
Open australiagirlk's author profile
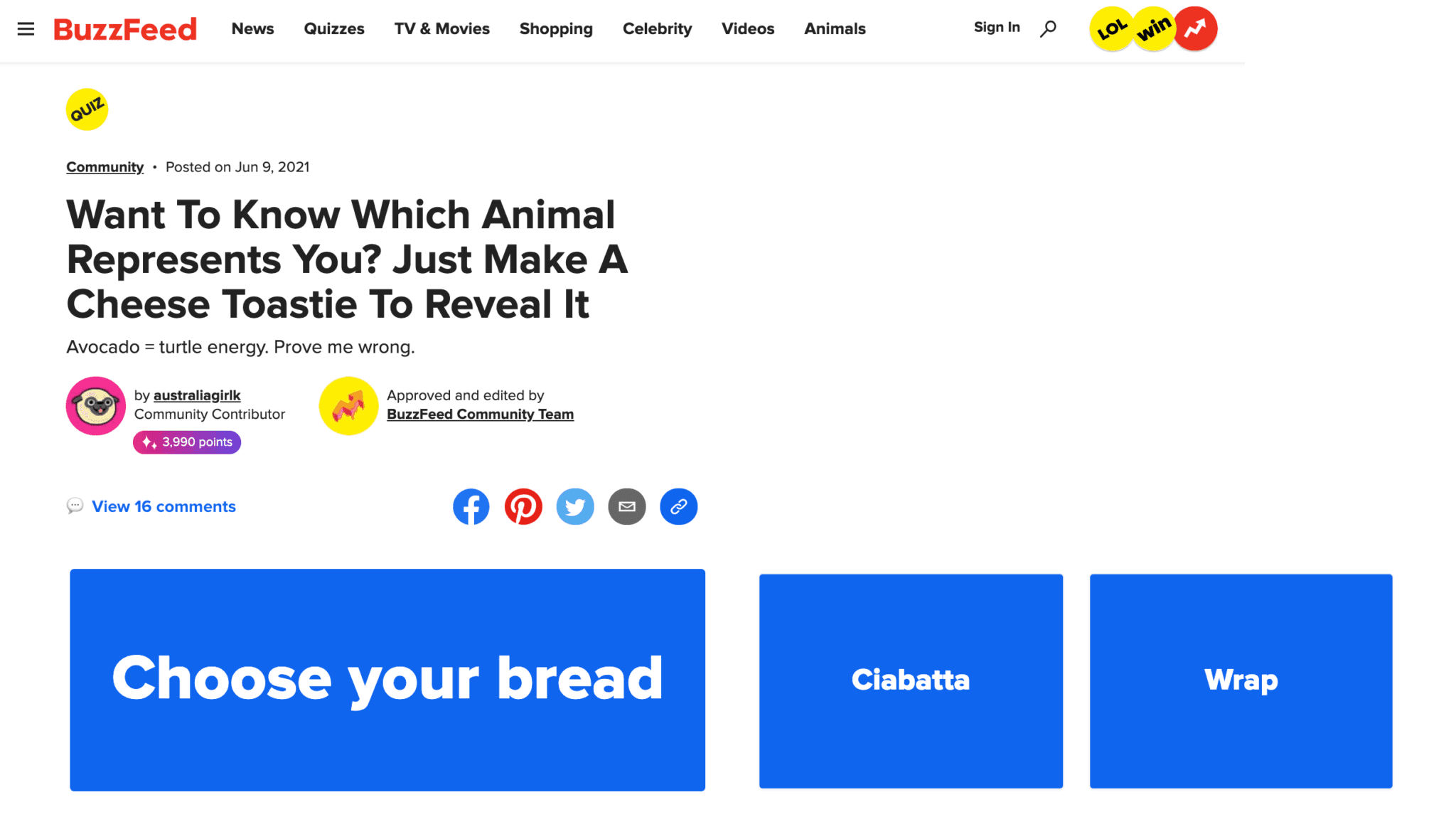click(x=197, y=395)
